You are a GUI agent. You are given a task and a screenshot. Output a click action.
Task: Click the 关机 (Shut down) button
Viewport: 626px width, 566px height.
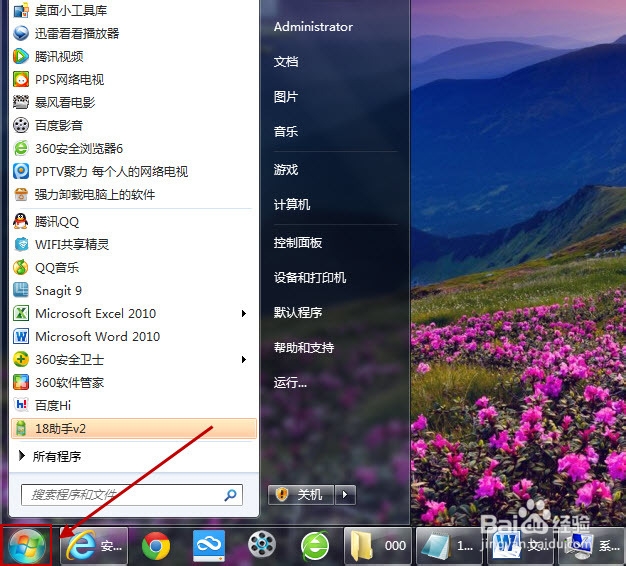coord(301,495)
